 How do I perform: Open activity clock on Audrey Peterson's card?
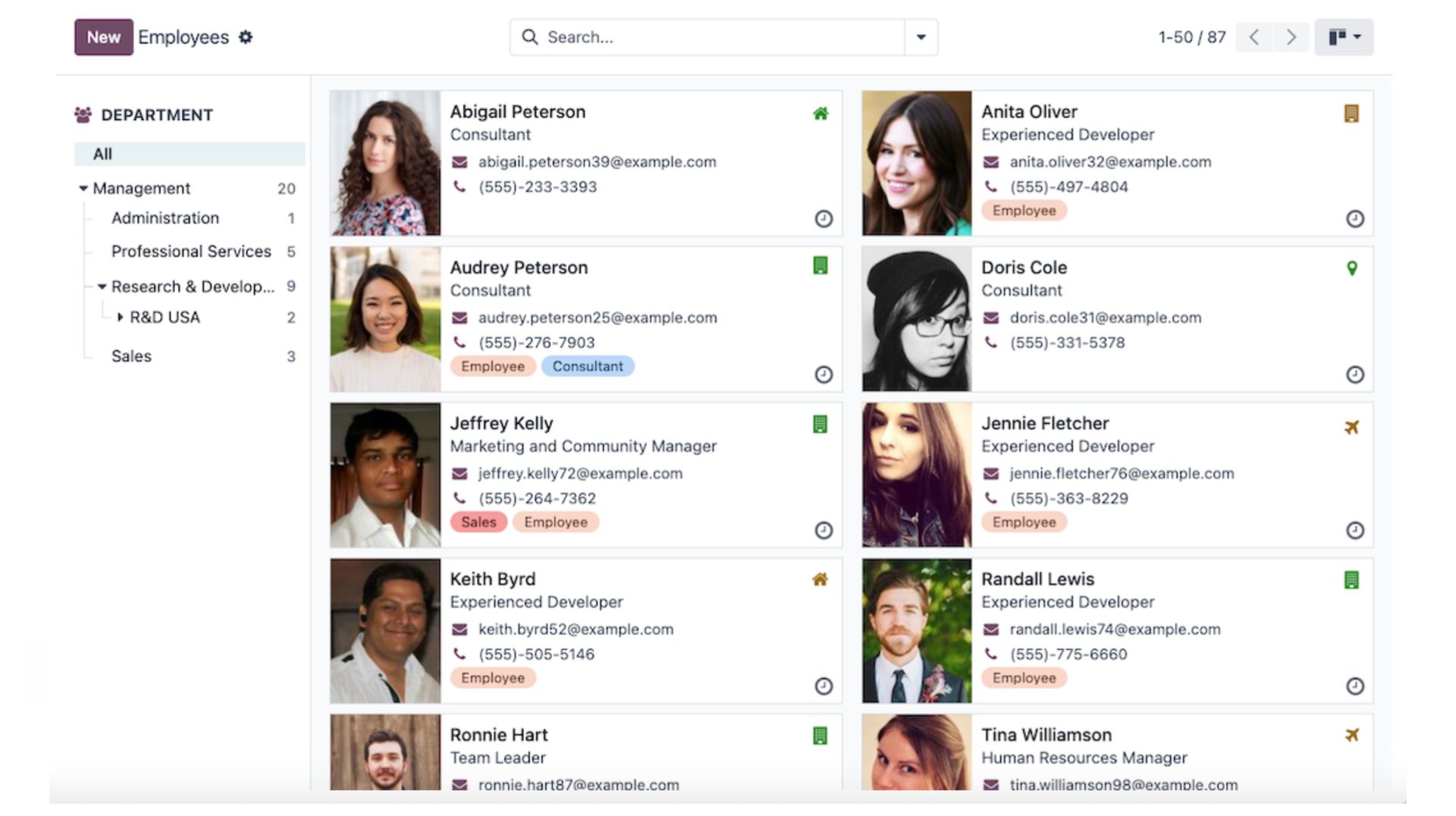click(823, 375)
